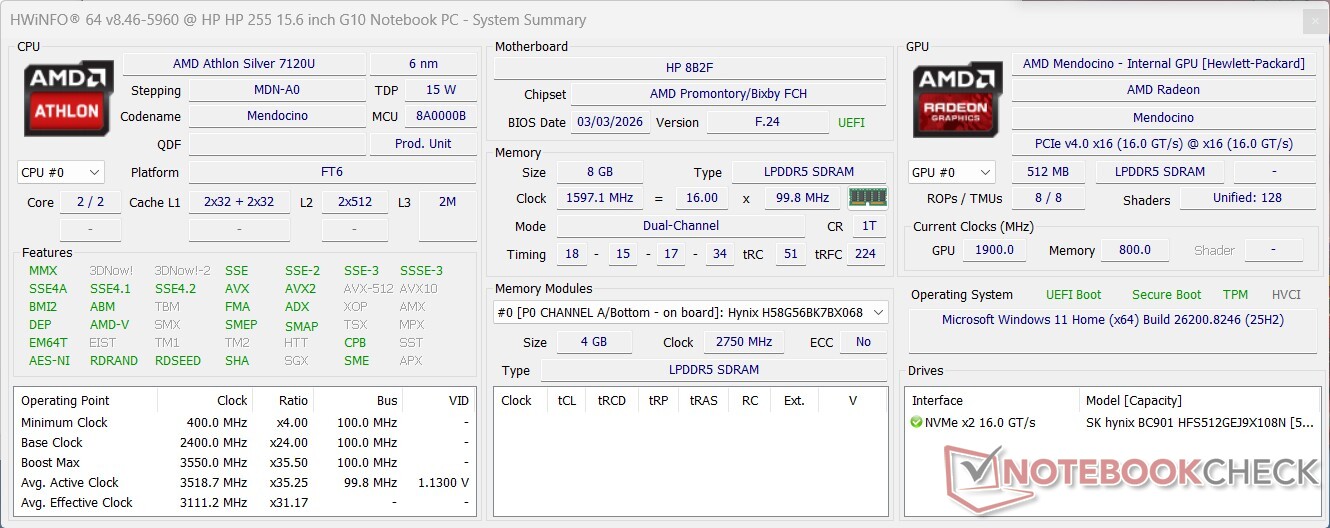Click the Avg. Active Clock row
The width and height of the screenshot is (1330, 528).
[x=244, y=483]
